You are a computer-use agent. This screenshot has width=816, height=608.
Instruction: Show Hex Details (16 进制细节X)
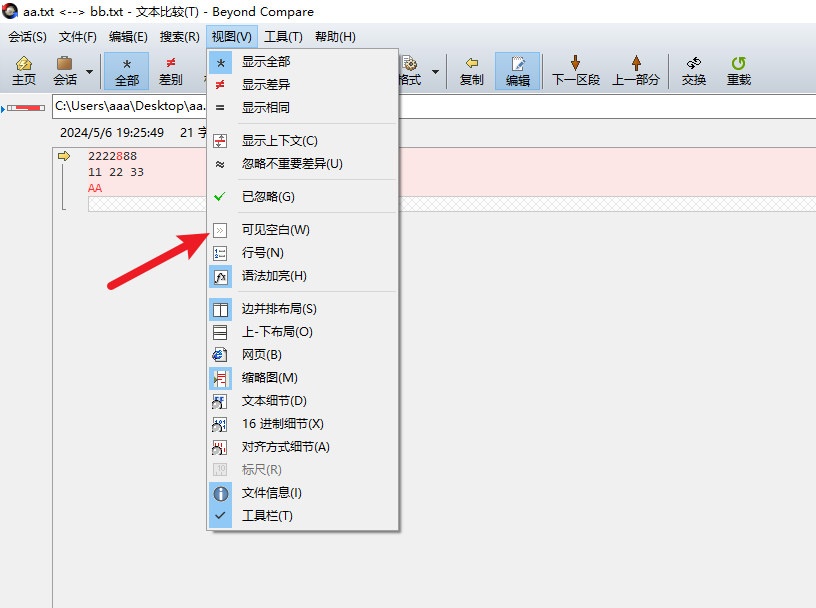[x=302, y=424]
